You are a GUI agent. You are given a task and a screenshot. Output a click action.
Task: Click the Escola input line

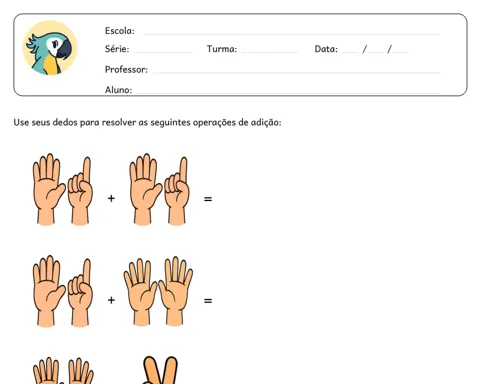point(292,34)
